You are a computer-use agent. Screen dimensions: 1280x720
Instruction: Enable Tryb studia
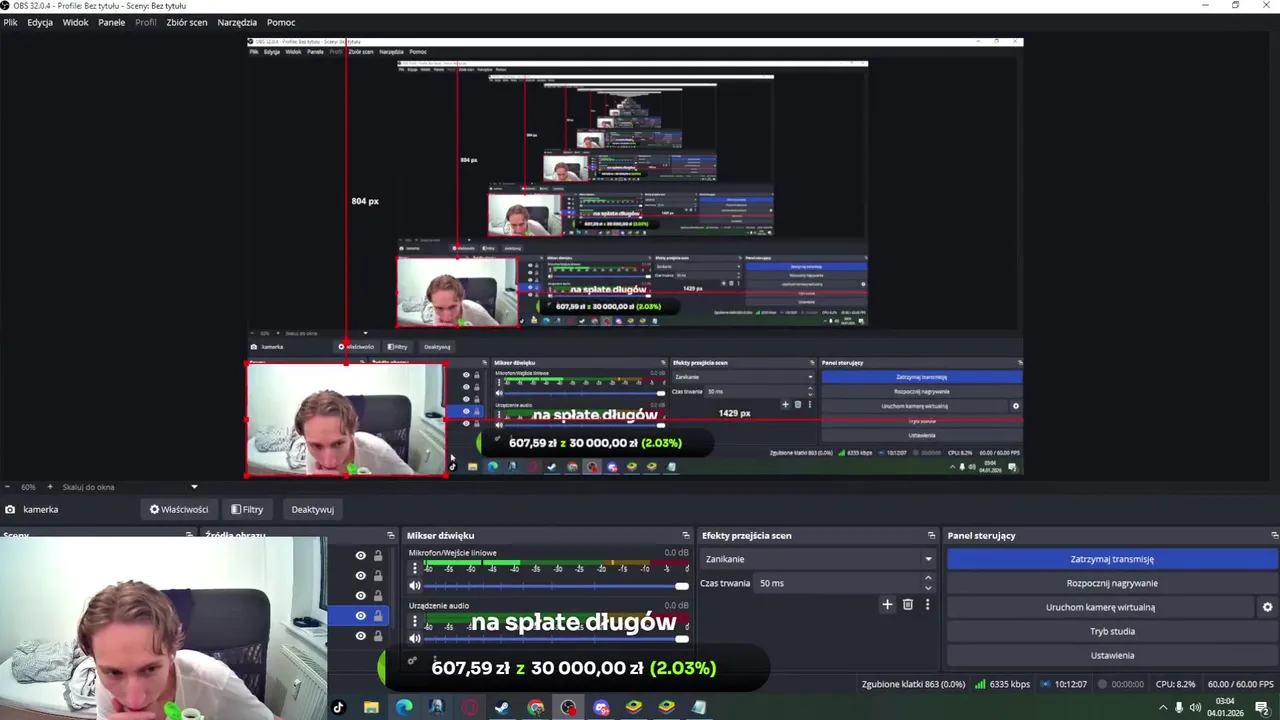click(x=1112, y=631)
